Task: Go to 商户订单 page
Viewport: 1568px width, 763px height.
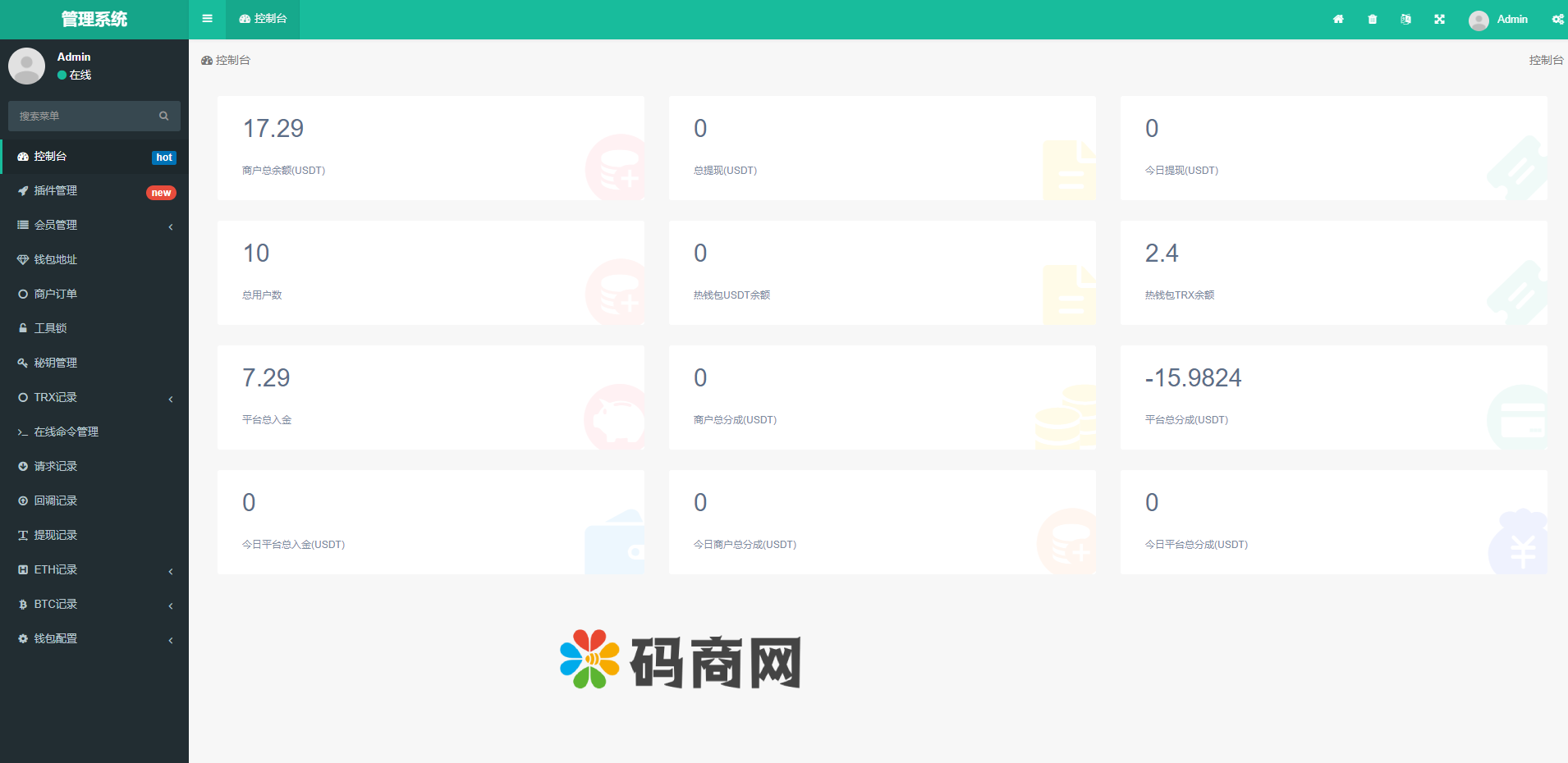Action: point(56,294)
